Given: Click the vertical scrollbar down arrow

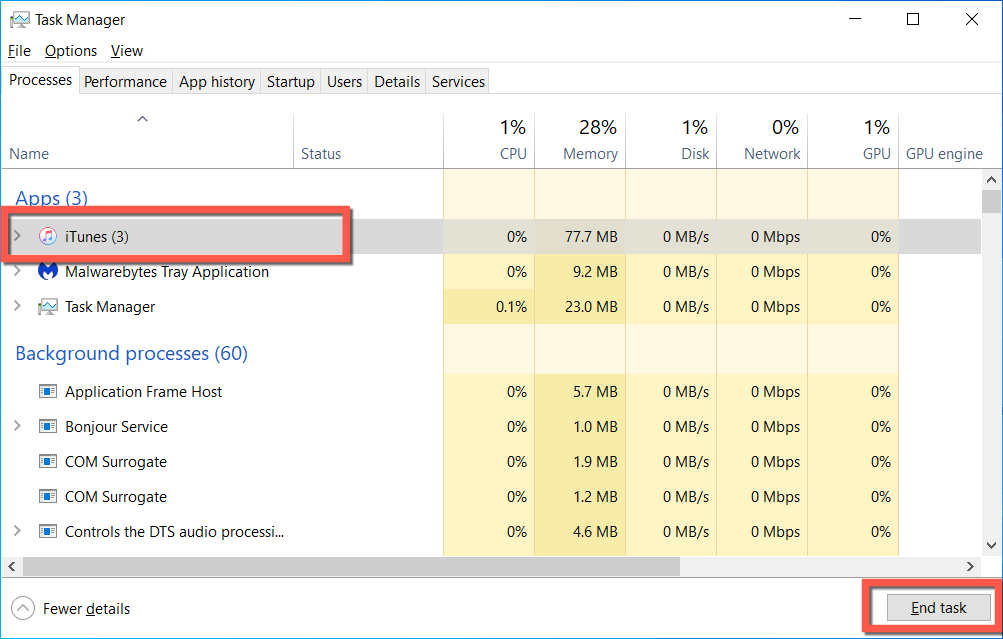Looking at the screenshot, I should [991, 545].
